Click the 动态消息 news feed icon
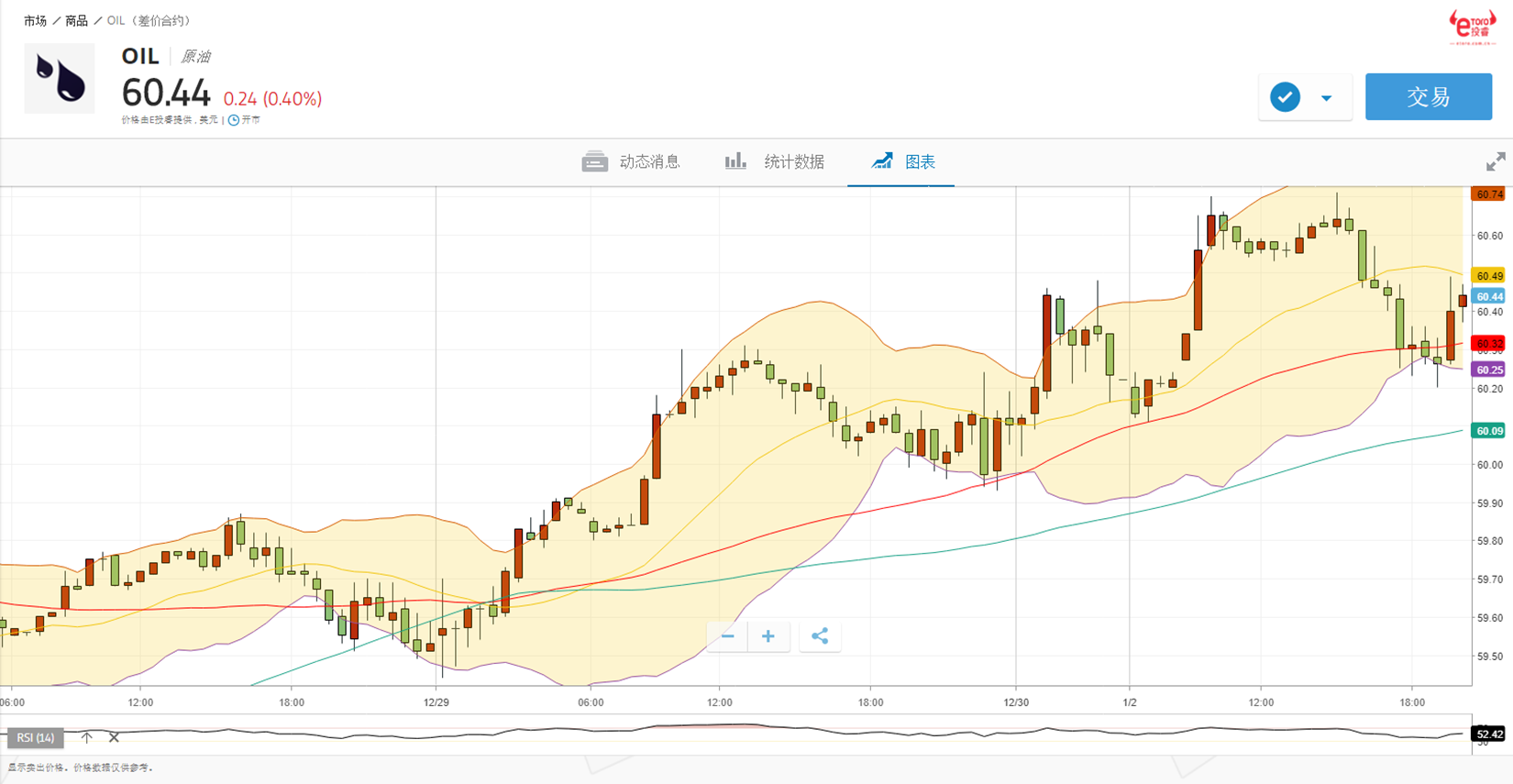 (594, 162)
